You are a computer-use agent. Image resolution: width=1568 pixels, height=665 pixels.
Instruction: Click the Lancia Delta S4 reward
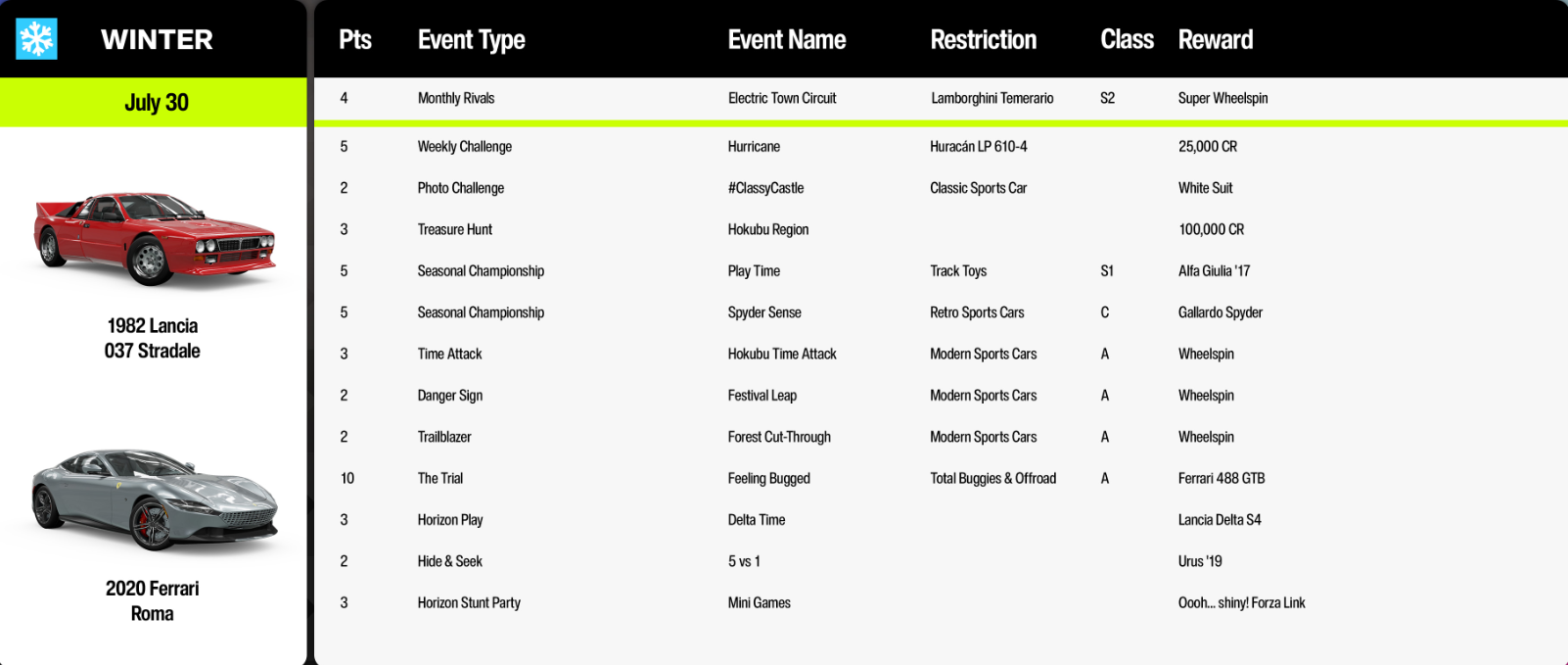1220,520
